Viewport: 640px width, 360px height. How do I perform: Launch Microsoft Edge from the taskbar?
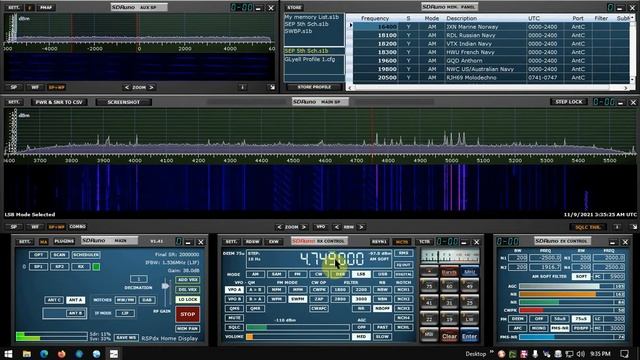point(44,354)
